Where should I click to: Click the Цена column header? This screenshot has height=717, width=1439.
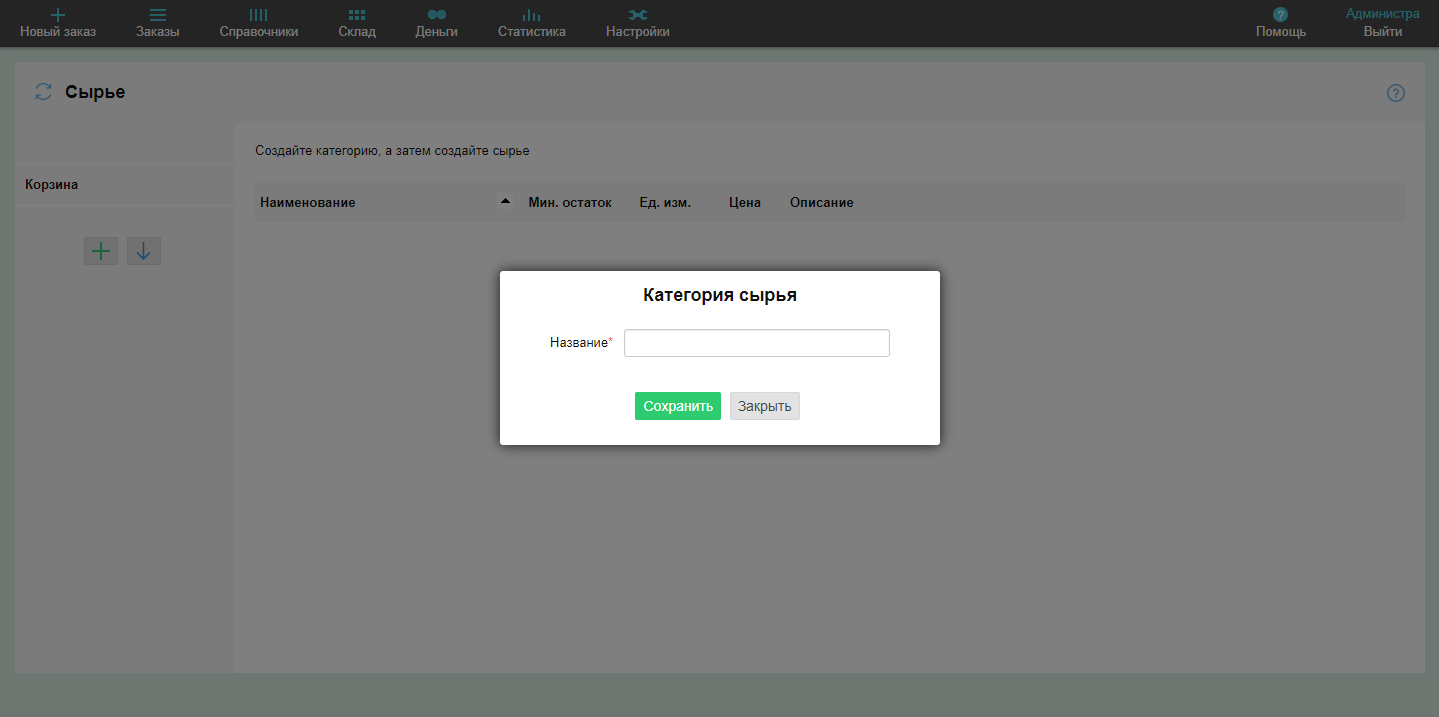(x=745, y=202)
